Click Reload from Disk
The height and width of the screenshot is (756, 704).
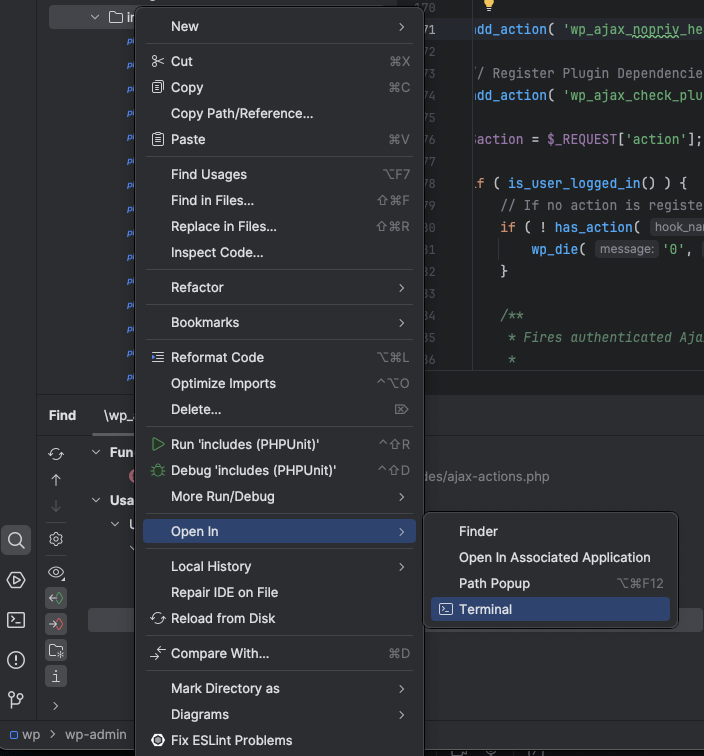[223, 619]
